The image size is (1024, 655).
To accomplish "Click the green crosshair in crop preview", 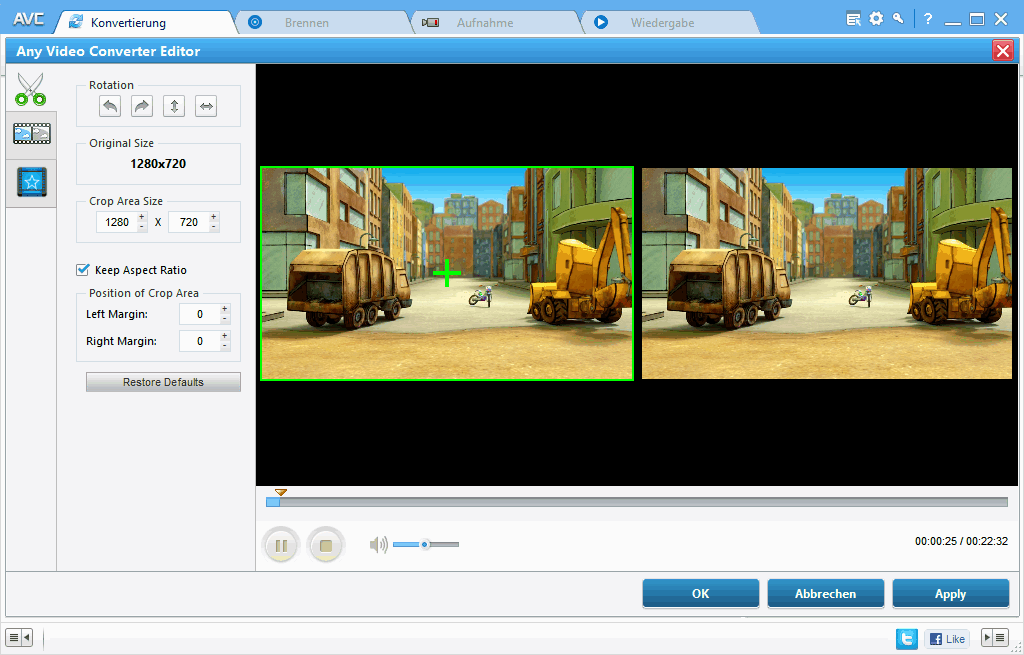I will pos(447,273).
